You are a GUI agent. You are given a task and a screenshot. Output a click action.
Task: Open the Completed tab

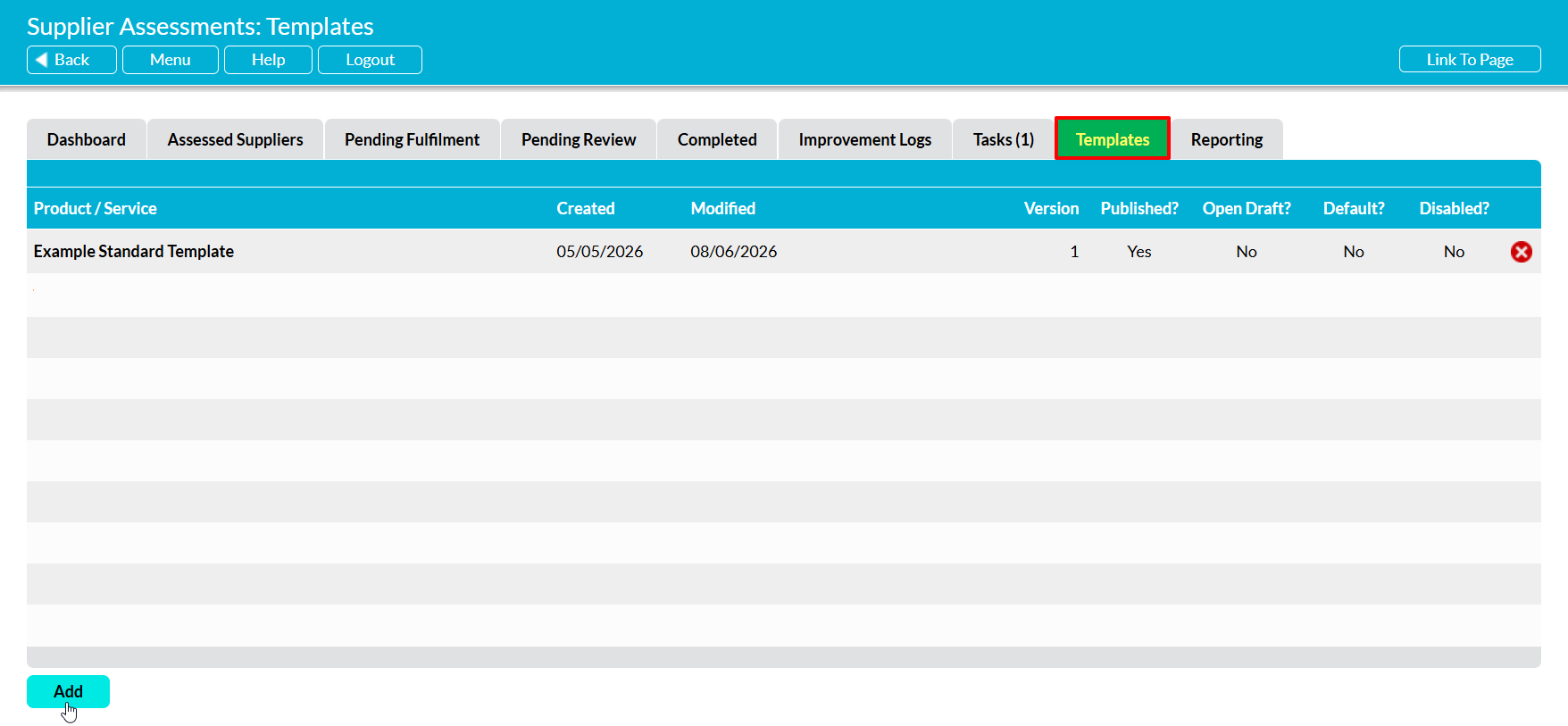pos(717,139)
